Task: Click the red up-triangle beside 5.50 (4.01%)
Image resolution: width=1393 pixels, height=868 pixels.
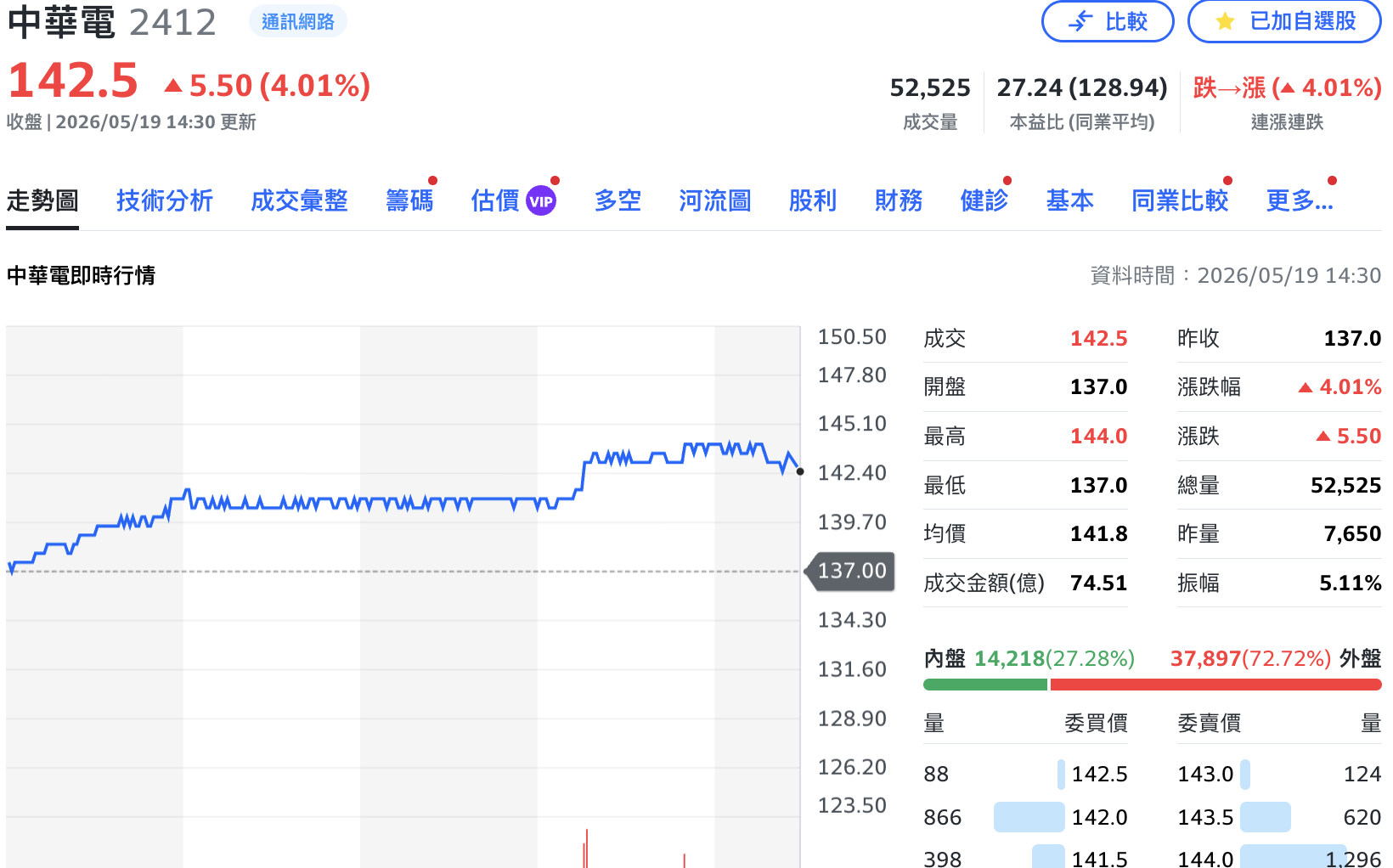Action: 173,85
